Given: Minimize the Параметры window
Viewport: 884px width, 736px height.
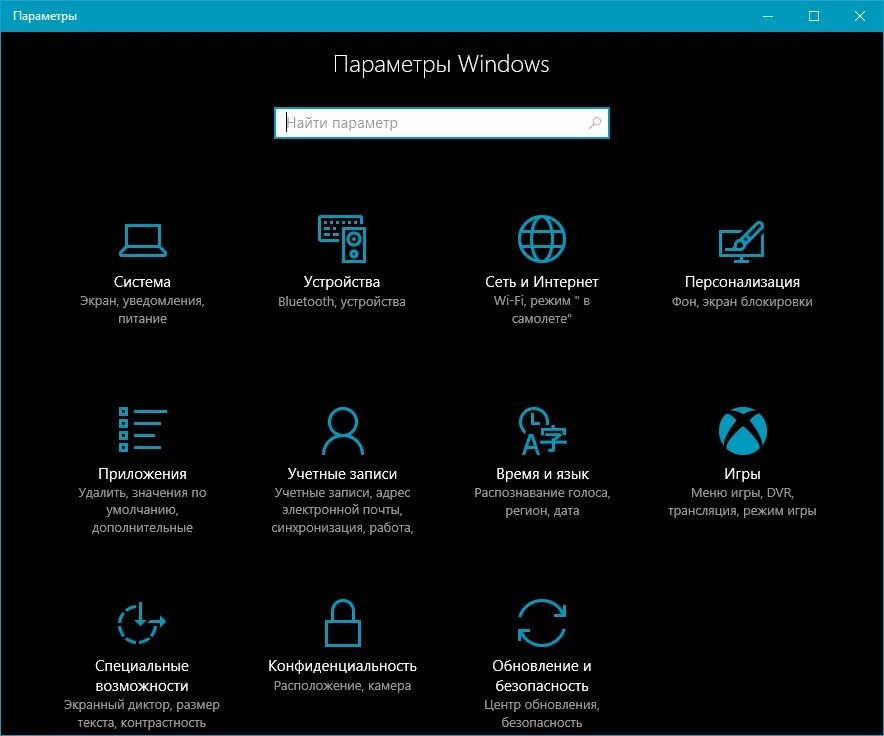Looking at the screenshot, I should pyautogui.click(x=768, y=16).
